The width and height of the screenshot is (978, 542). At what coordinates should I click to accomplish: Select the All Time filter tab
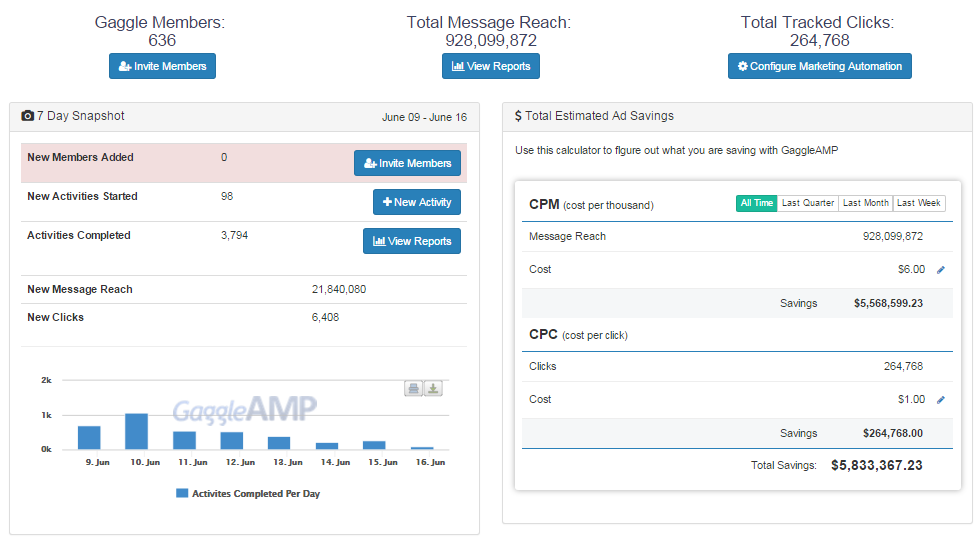point(757,203)
